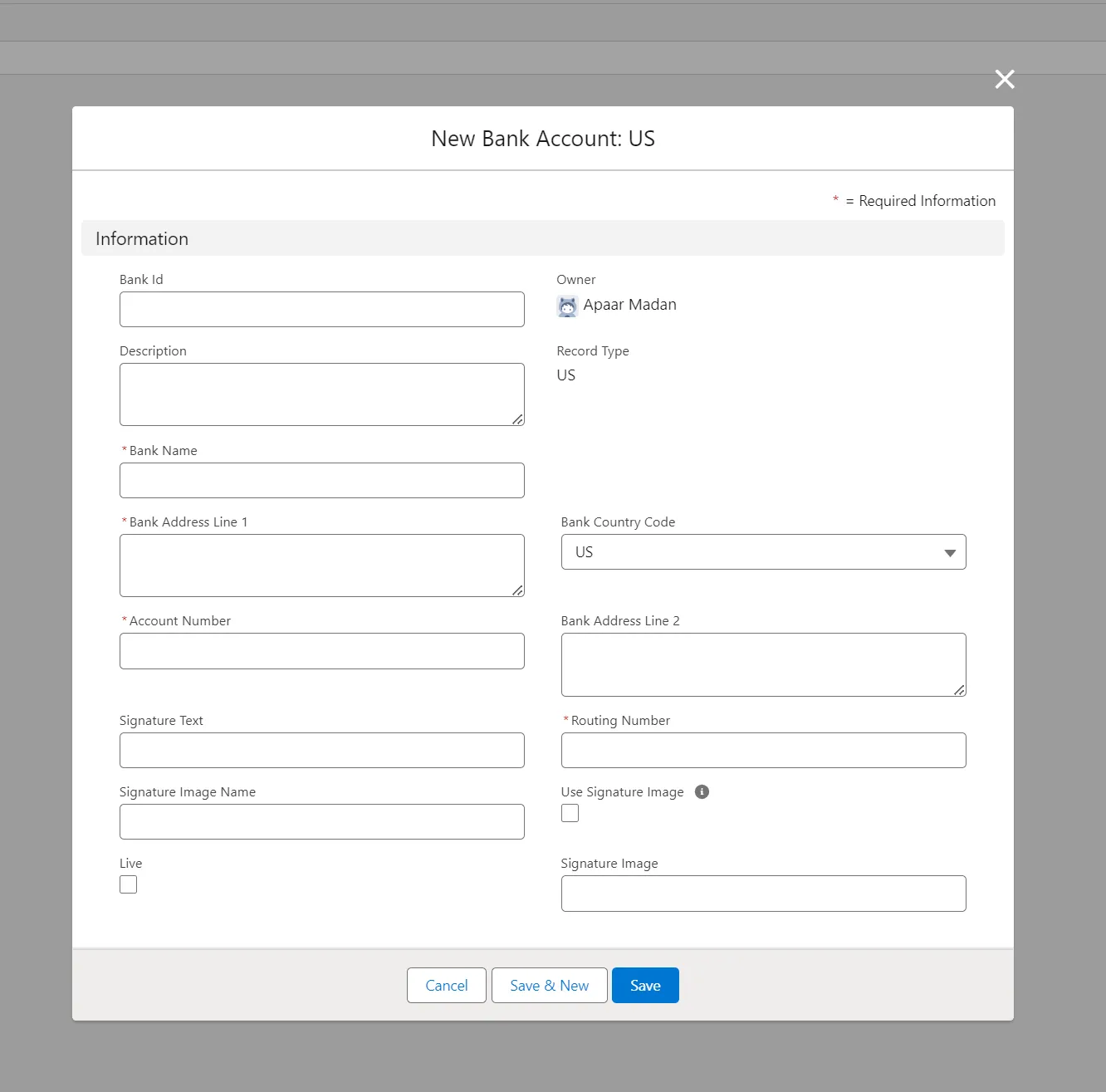
Task: Close the New Bank Account dialog
Action: pyautogui.click(x=1005, y=80)
